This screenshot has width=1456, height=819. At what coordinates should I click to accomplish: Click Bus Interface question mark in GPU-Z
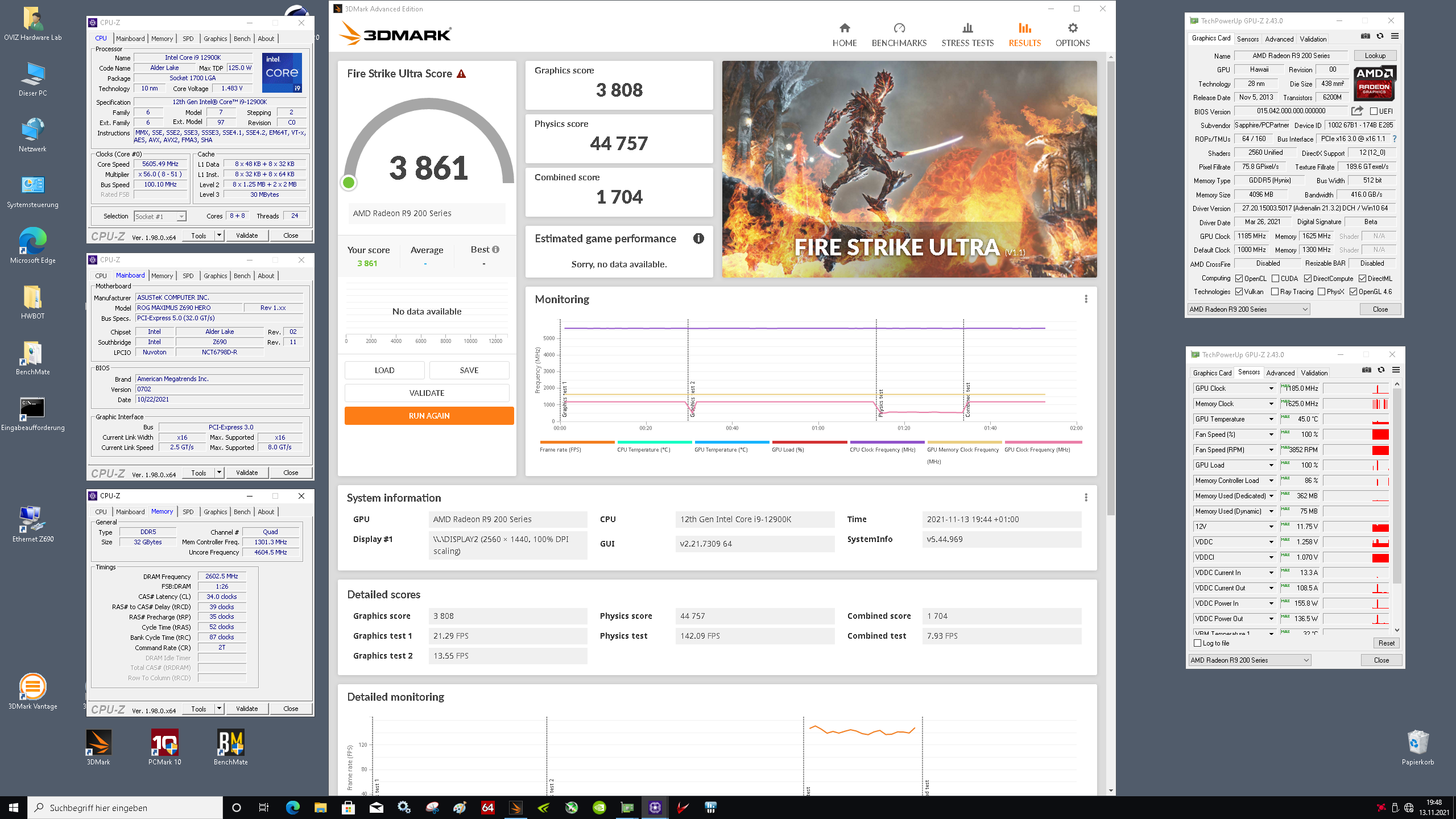click(1395, 139)
